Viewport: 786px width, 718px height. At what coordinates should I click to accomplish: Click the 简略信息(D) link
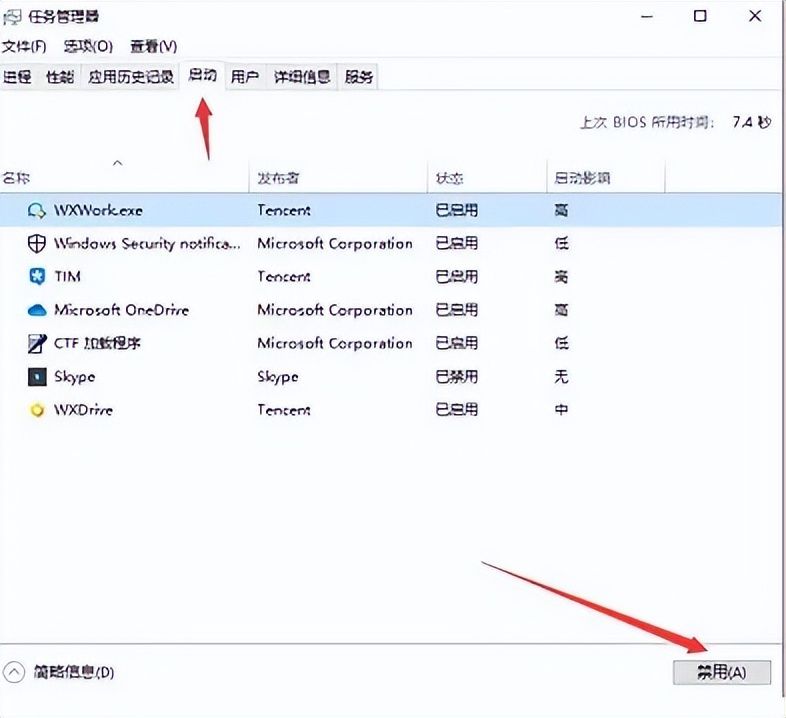[x=74, y=672]
